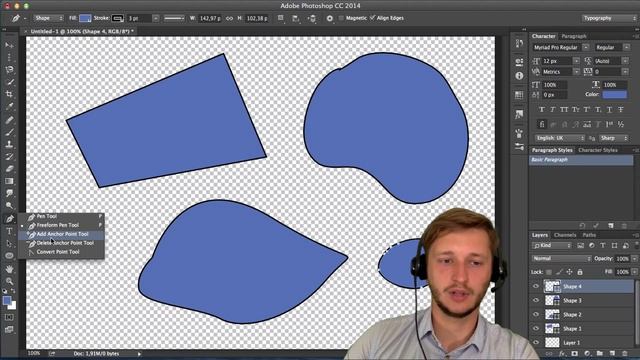Add layer style fx button
Image resolution: width=640 pixels, height=360 pixels.
pos(562,353)
